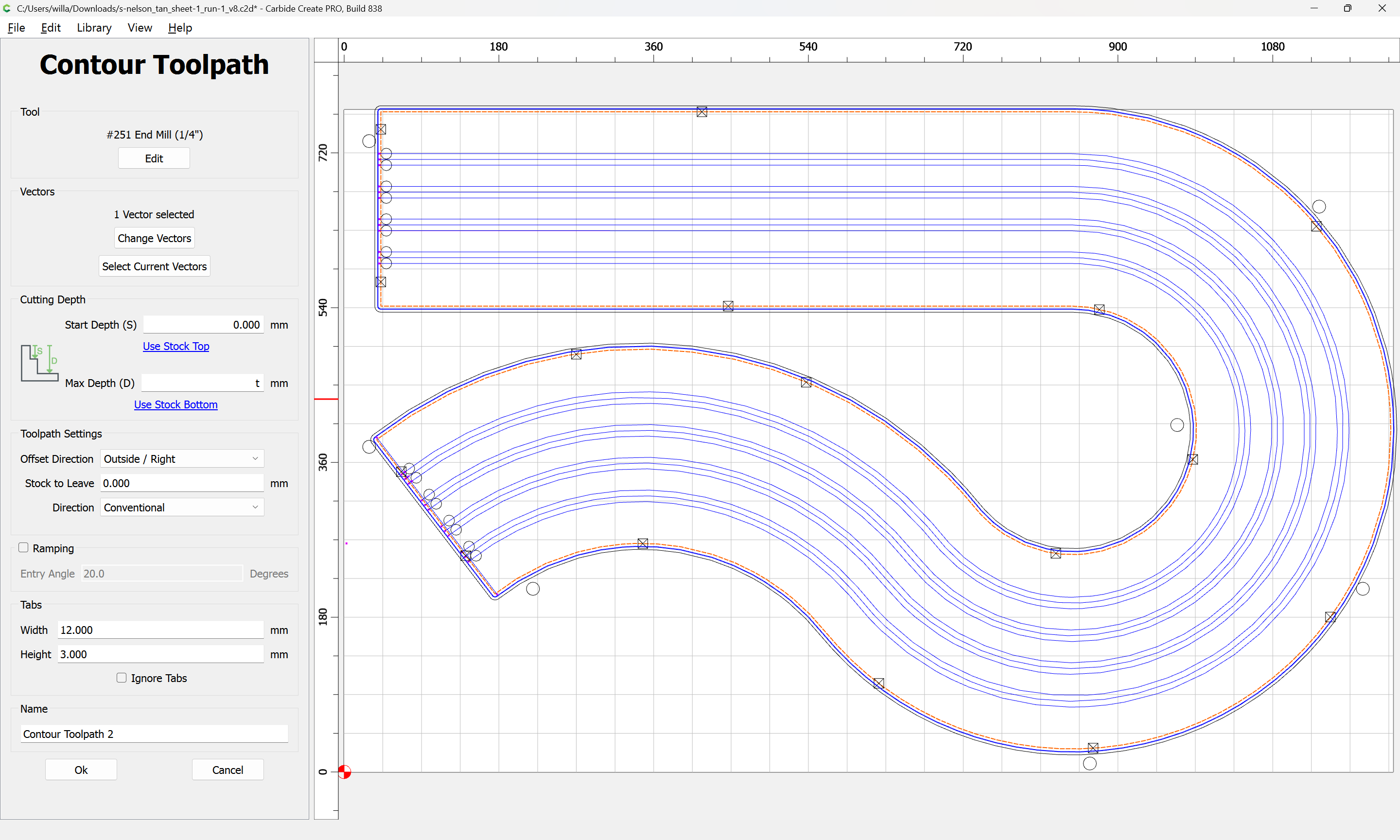Expand the Offset Direction dropdown

[182, 458]
